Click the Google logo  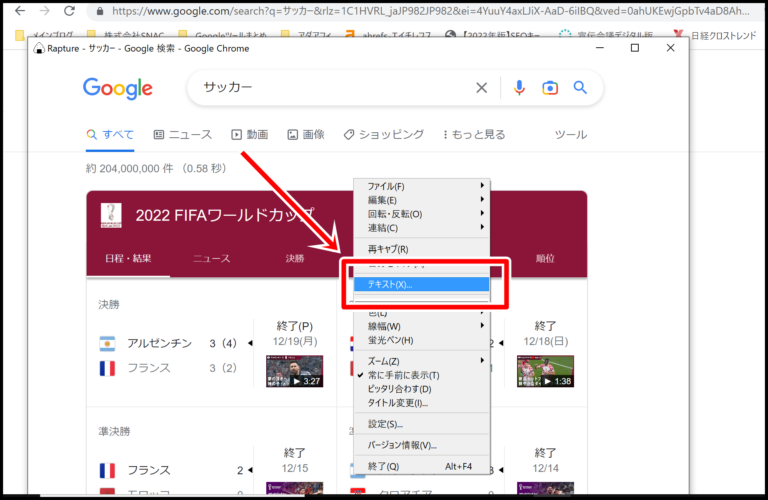point(118,88)
